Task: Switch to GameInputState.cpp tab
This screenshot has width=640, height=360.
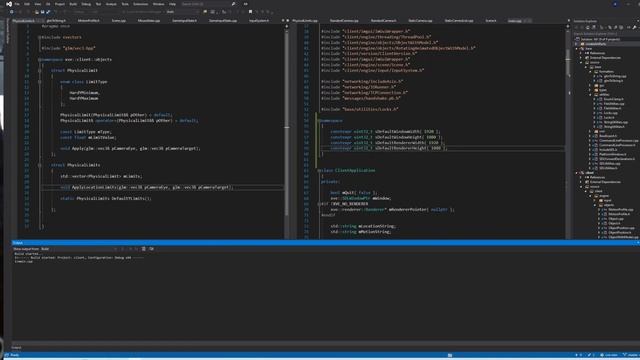Action: [x=223, y=20]
